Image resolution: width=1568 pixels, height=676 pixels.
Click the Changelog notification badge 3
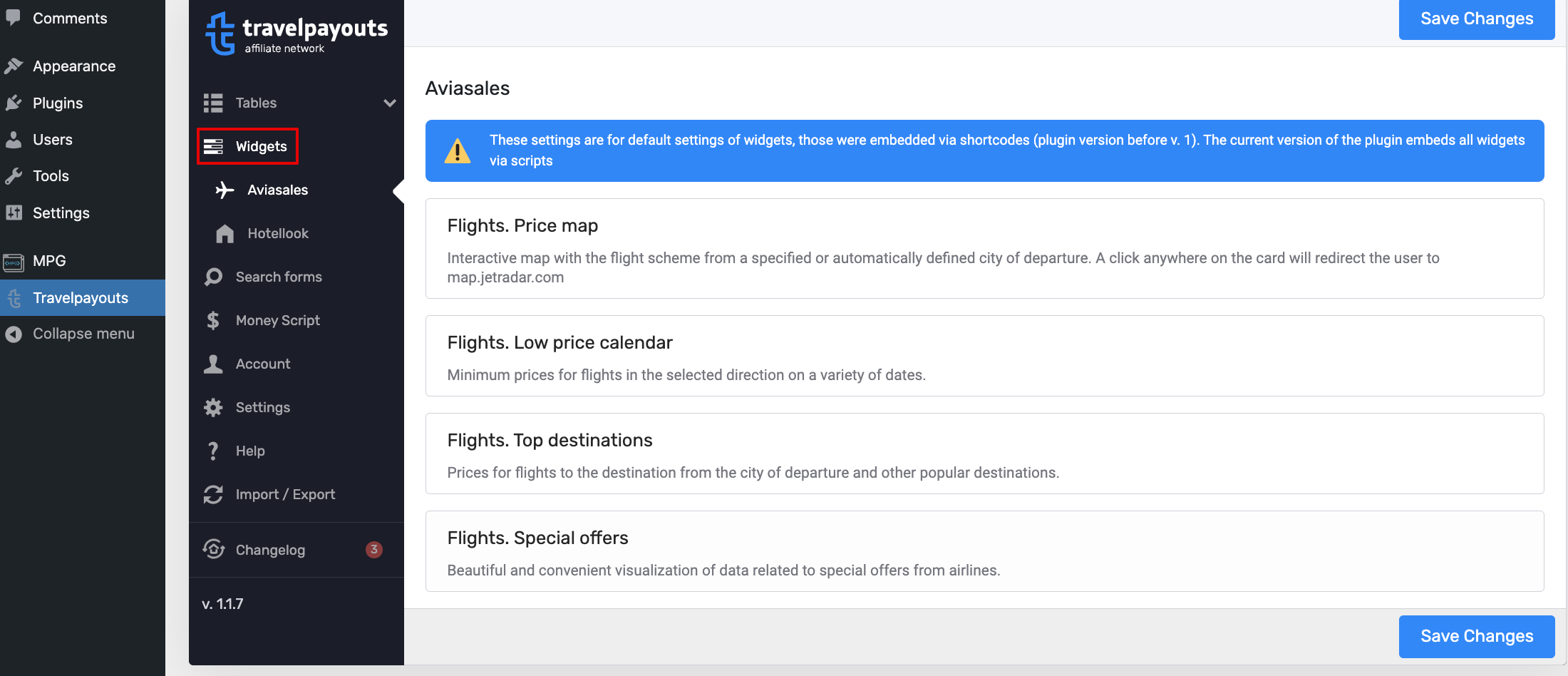coord(374,549)
